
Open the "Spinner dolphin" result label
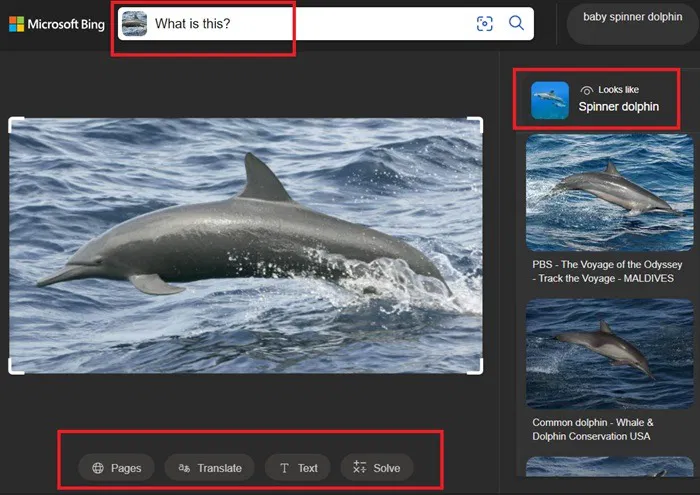click(618, 107)
